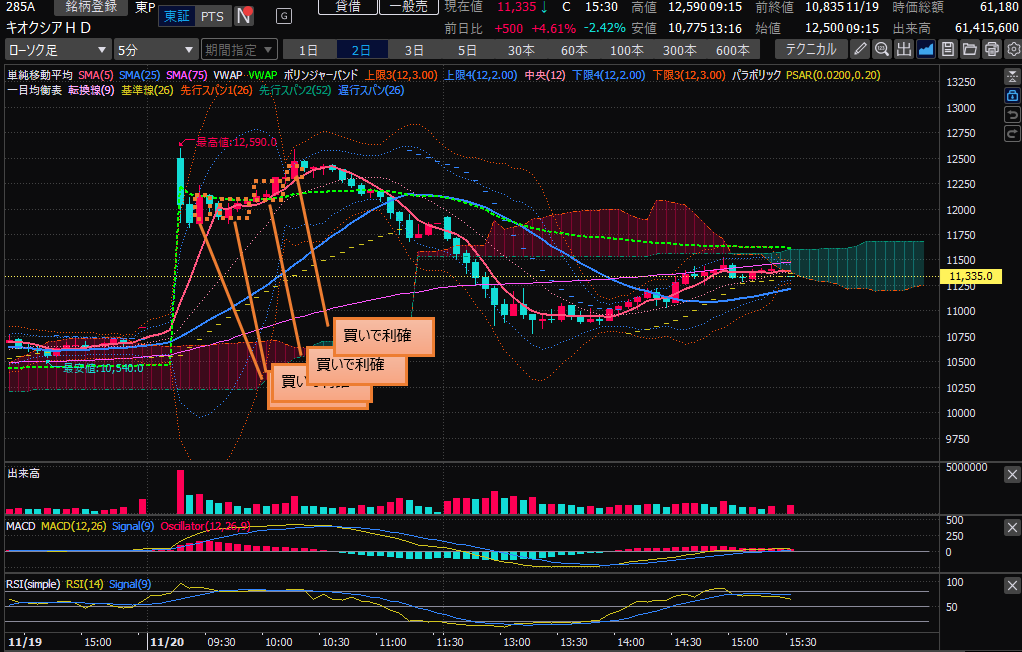Switch market to 東証

pyautogui.click(x=177, y=16)
